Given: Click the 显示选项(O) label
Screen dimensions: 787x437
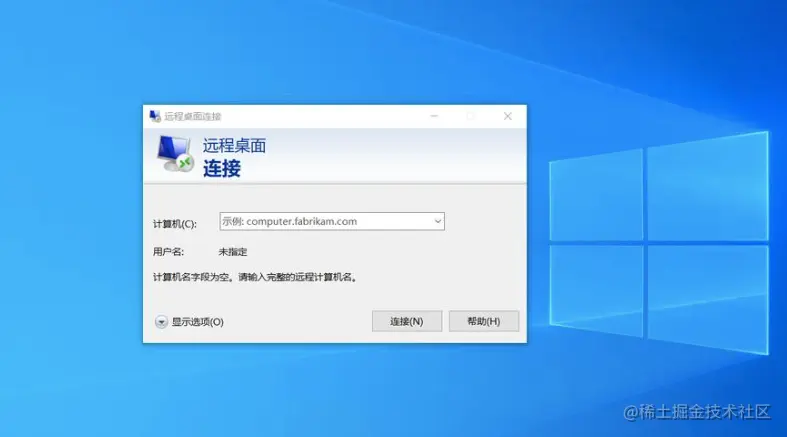Looking at the screenshot, I should point(198,322).
